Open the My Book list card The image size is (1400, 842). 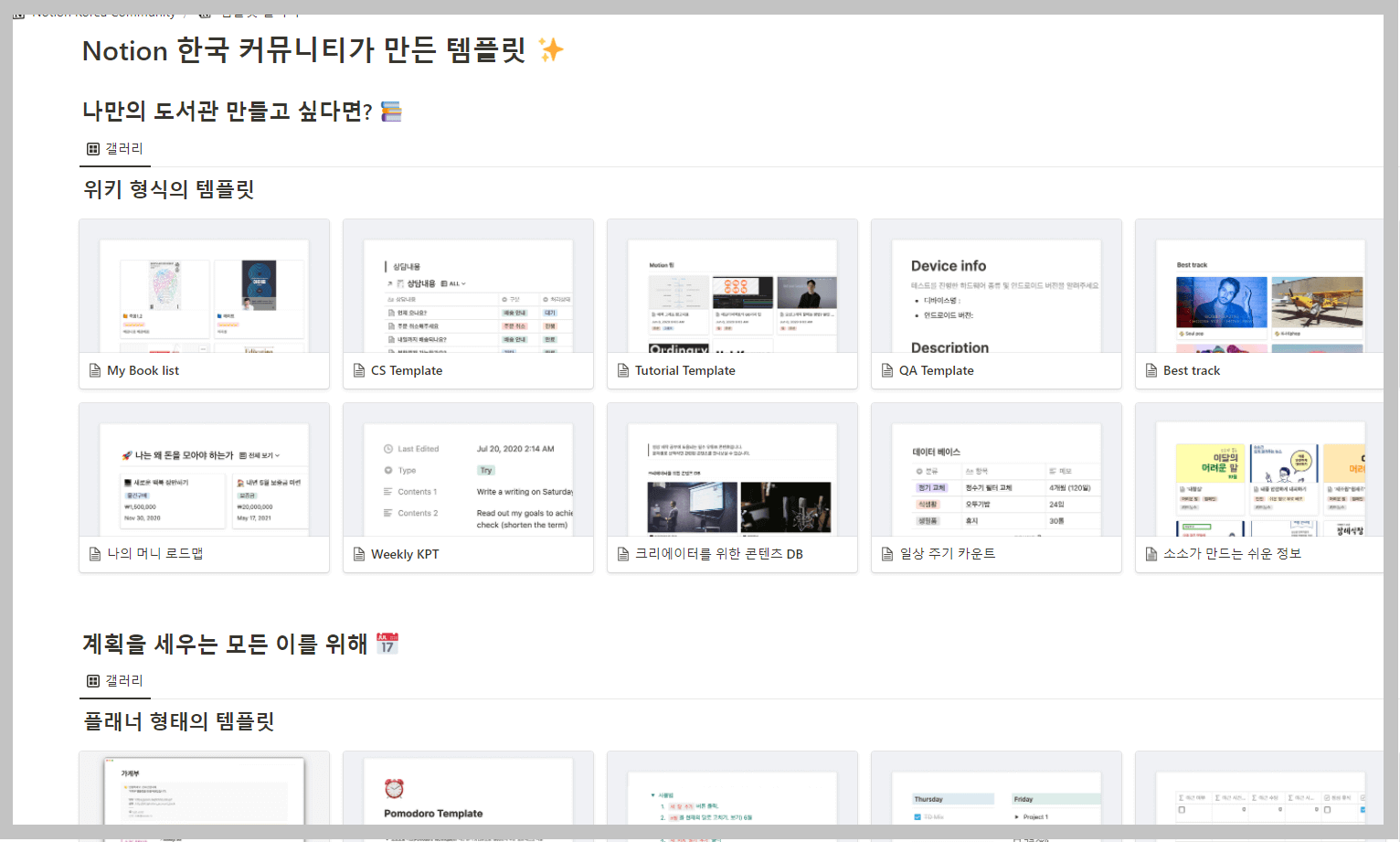pyautogui.click(x=204, y=304)
